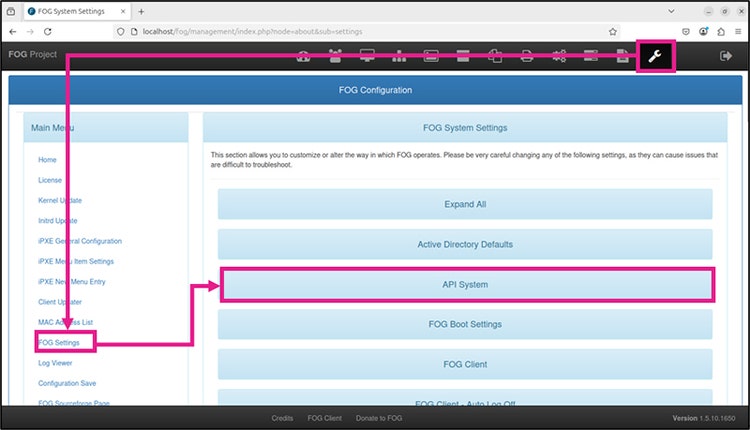Open iPXE General Configuration menu entry

[x=80, y=241]
